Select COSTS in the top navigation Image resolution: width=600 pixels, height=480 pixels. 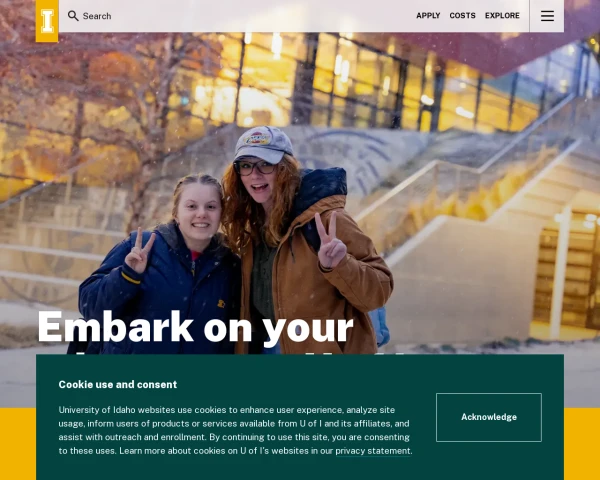pyautogui.click(x=462, y=16)
